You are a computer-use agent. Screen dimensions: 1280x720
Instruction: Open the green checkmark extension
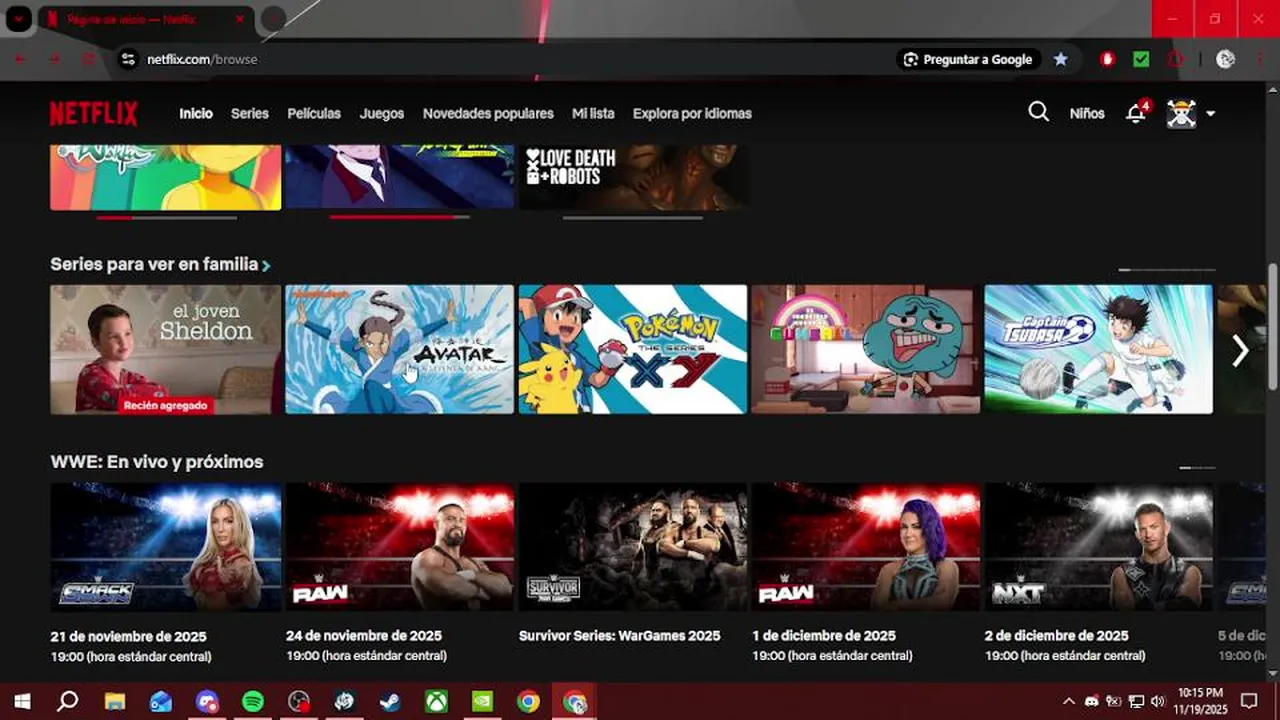click(1141, 59)
